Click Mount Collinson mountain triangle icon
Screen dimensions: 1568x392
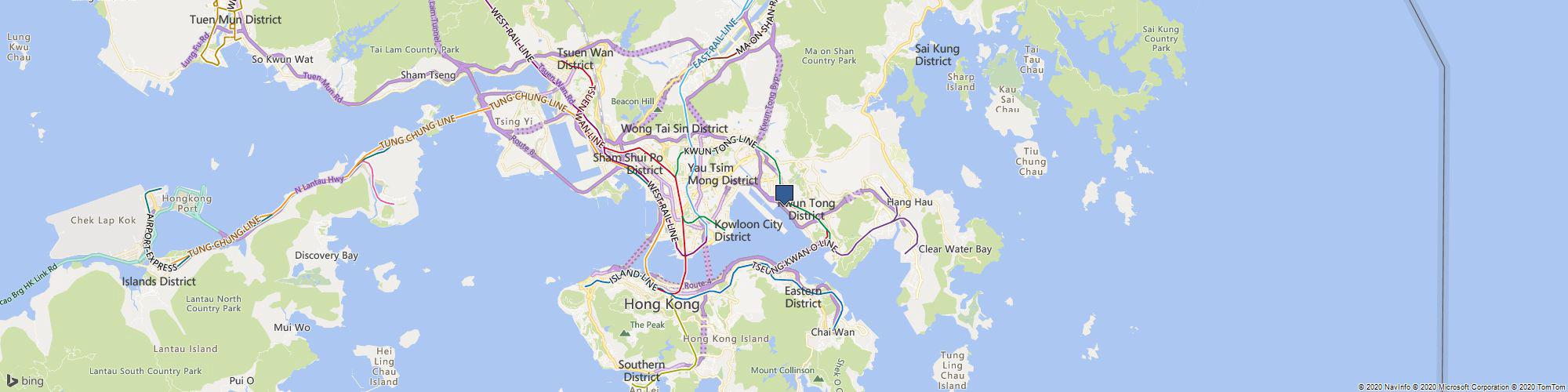[818, 379]
